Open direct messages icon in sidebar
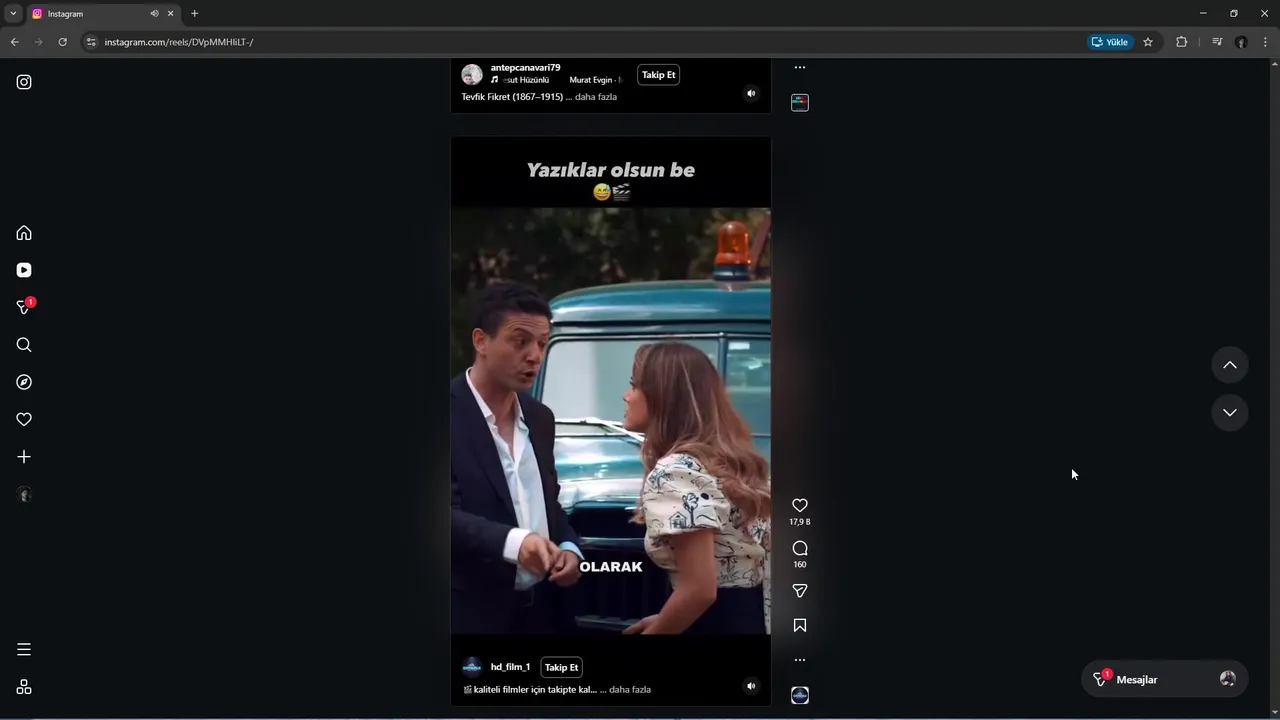Image resolution: width=1280 pixels, height=720 pixels. [x=24, y=307]
